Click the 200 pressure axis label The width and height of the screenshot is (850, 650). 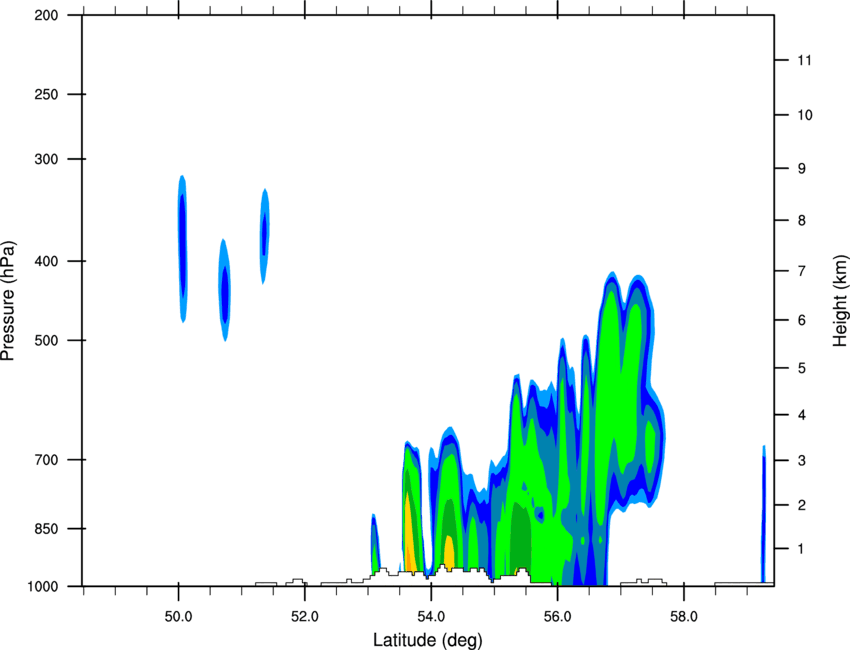[46, 15]
